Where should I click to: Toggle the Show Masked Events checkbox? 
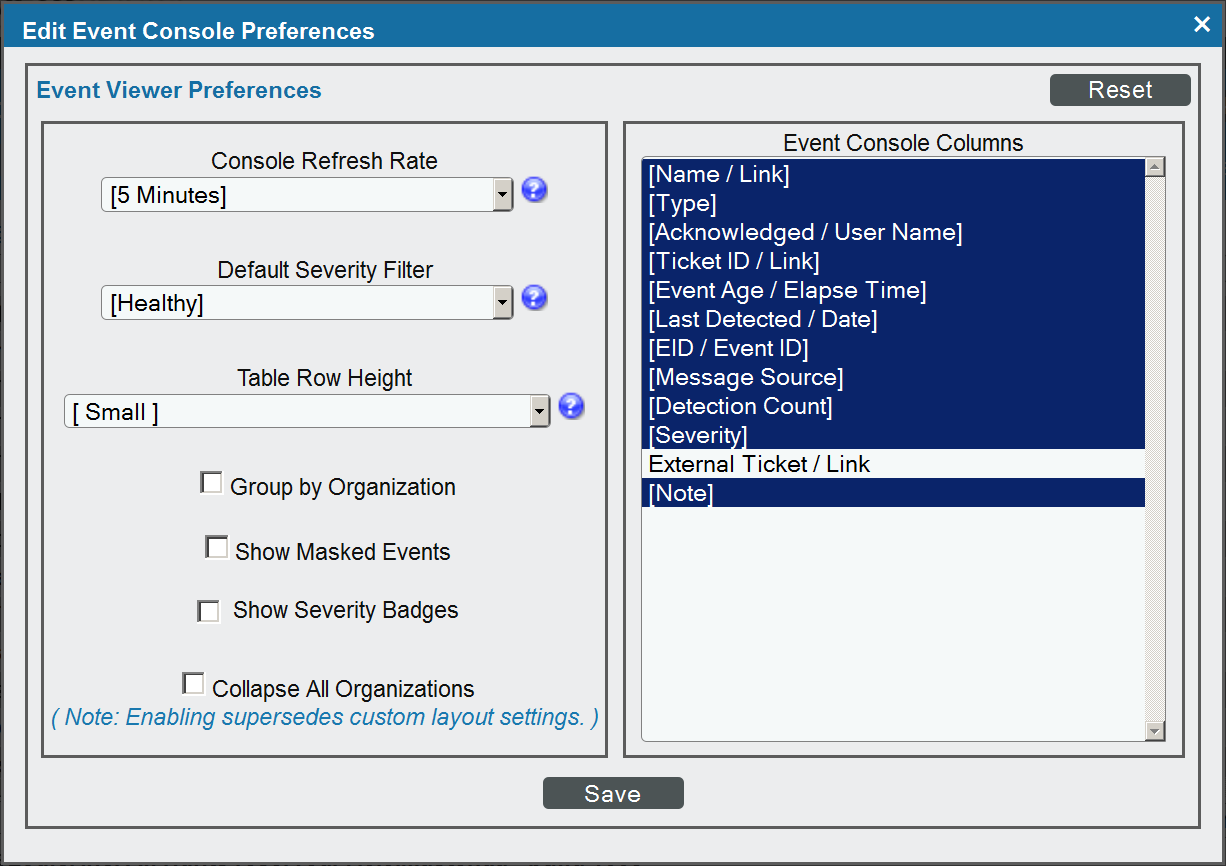coord(216,548)
